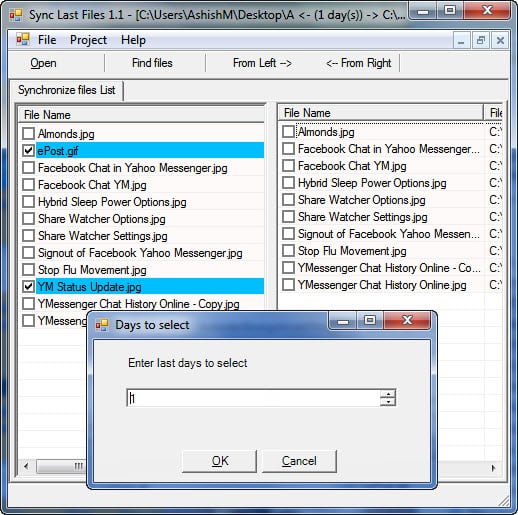Open the Project menu

pos(88,40)
